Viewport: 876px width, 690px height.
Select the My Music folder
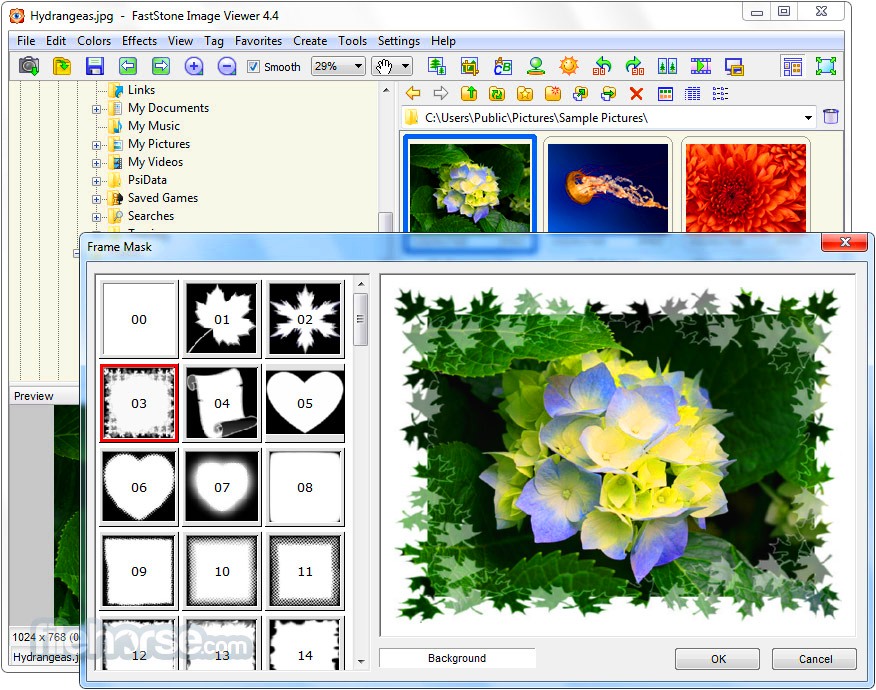154,126
